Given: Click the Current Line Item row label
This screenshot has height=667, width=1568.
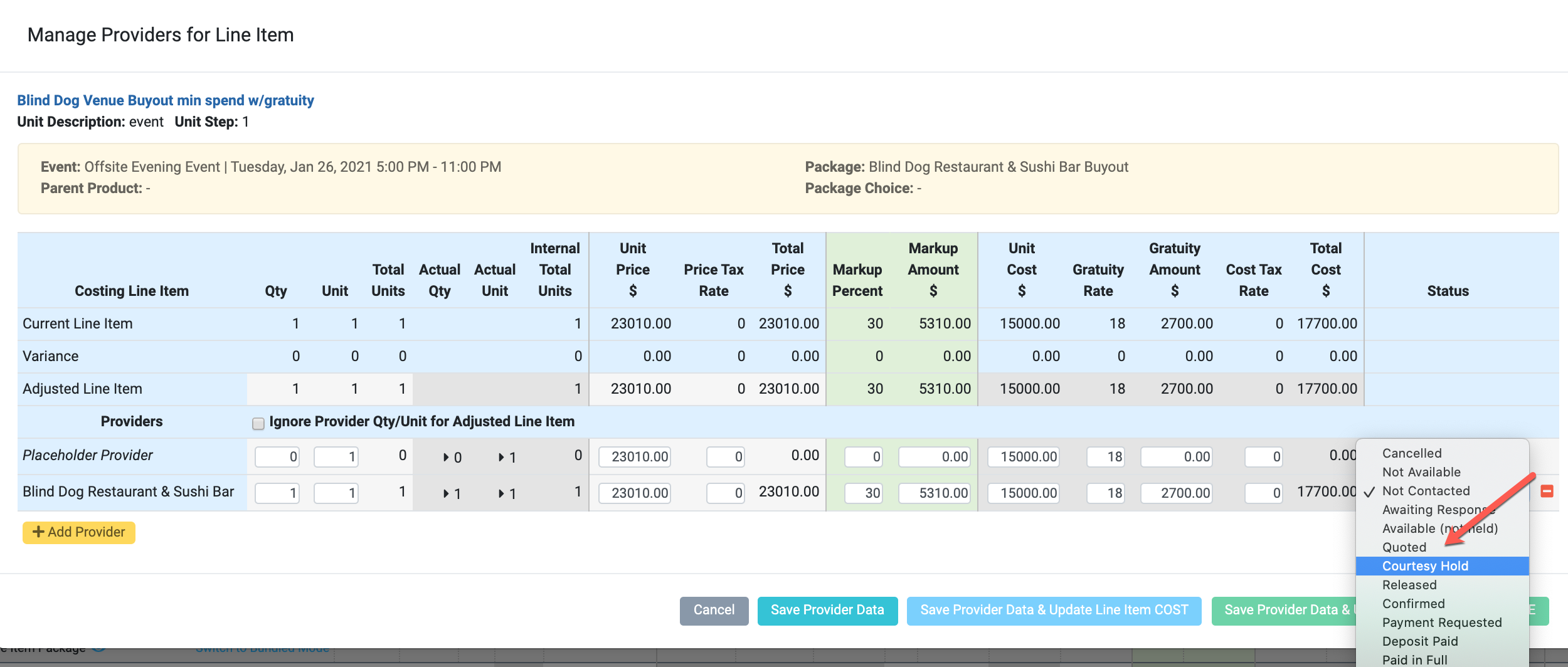Looking at the screenshot, I should click(78, 323).
